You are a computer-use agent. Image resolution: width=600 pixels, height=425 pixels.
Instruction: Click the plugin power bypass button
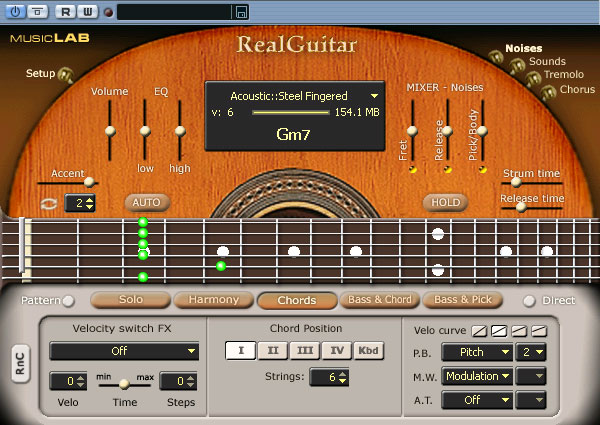pos(15,11)
